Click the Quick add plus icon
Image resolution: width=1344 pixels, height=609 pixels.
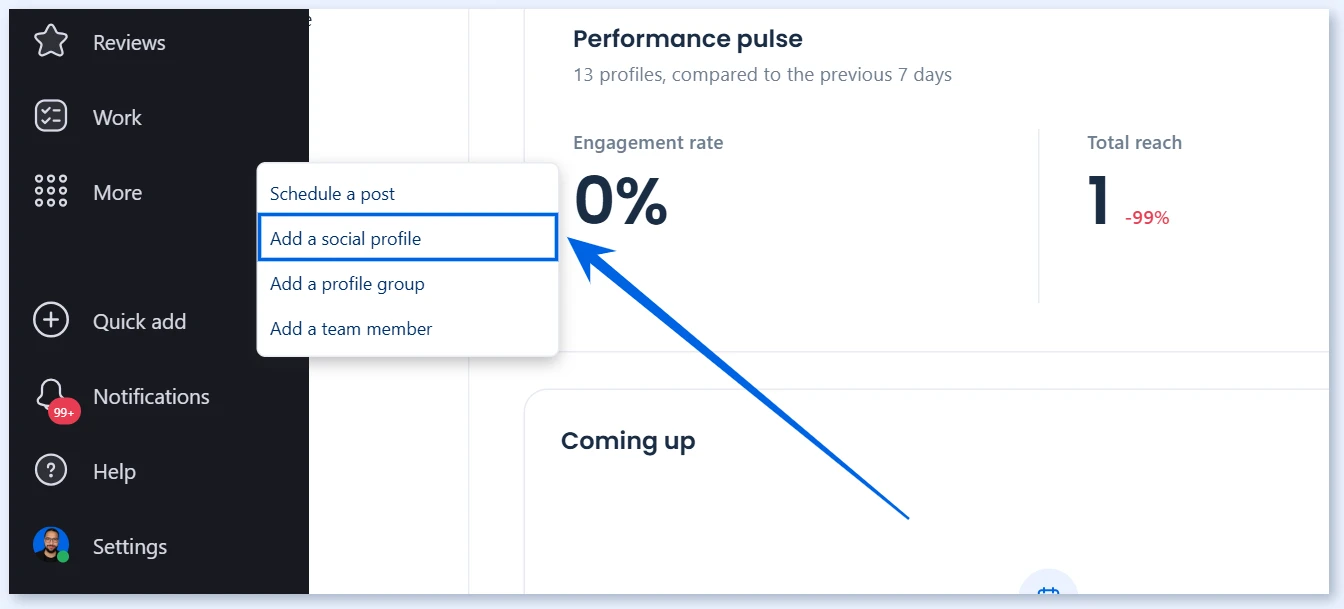click(x=51, y=320)
